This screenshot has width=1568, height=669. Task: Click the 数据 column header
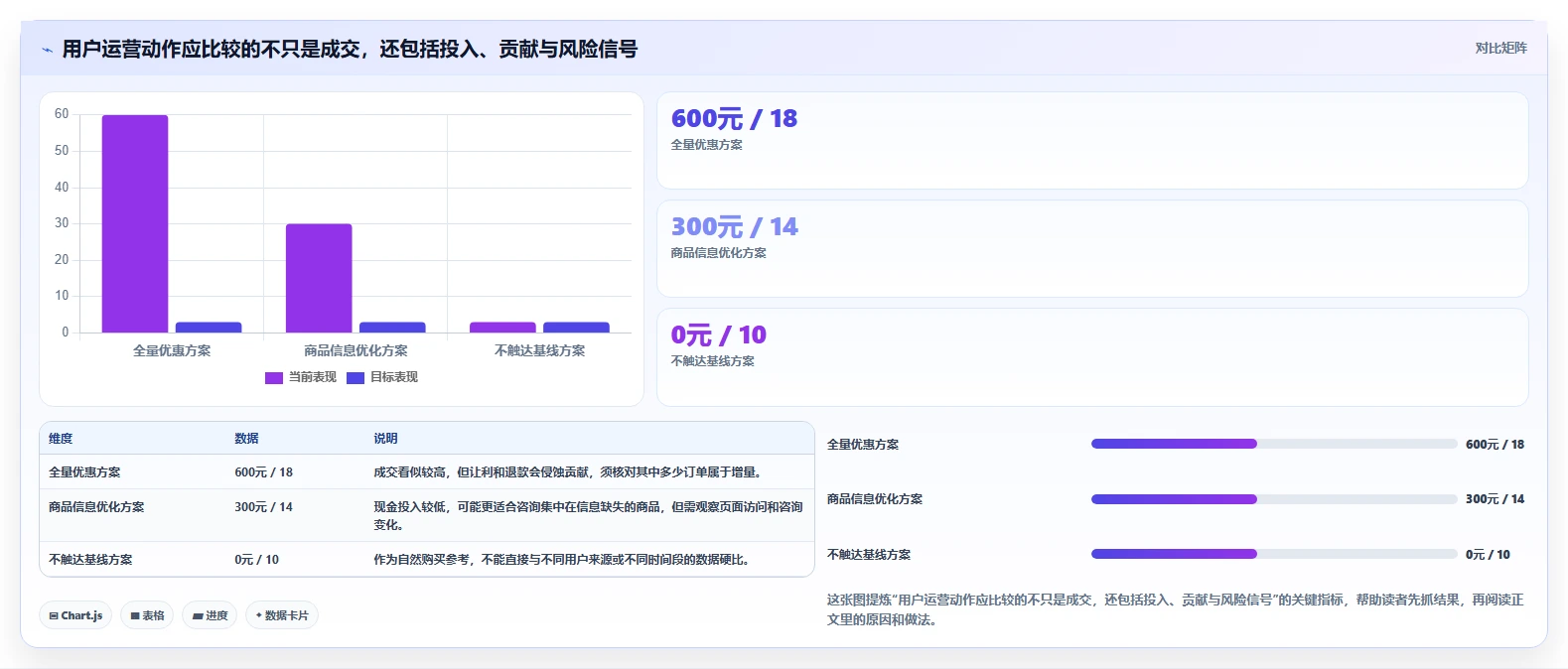coord(246,438)
